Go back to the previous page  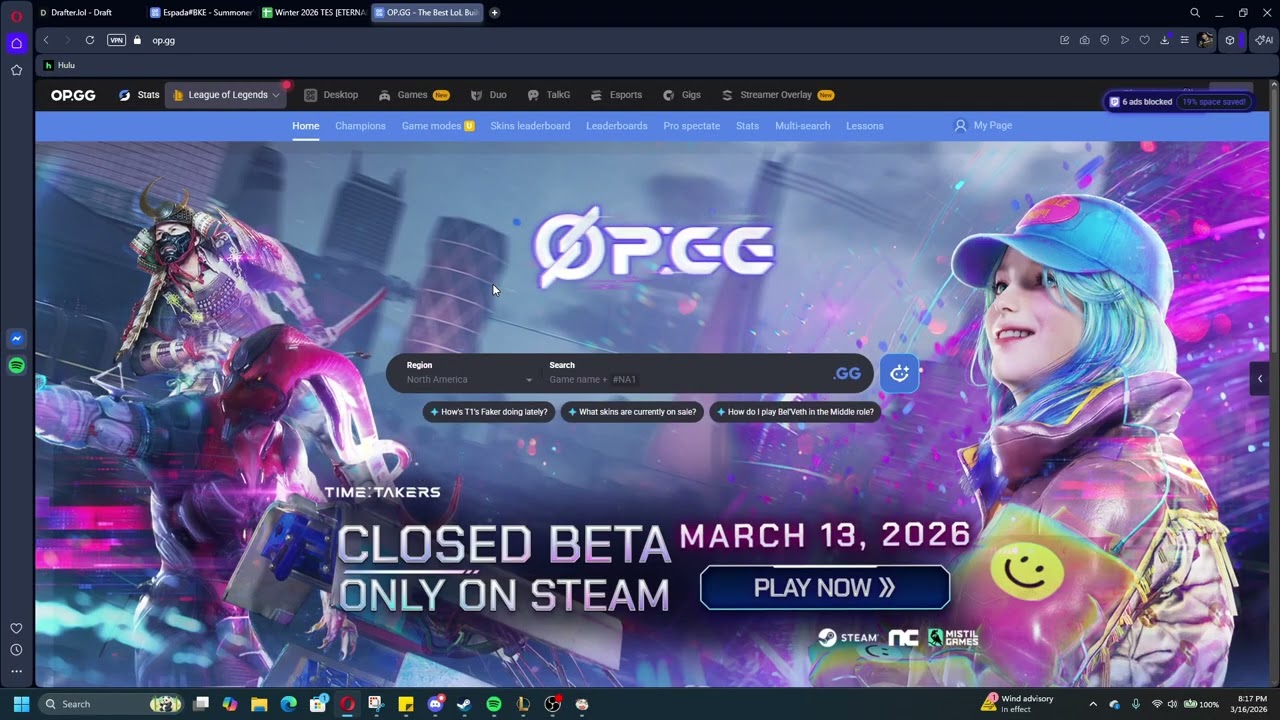pyautogui.click(x=46, y=40)
